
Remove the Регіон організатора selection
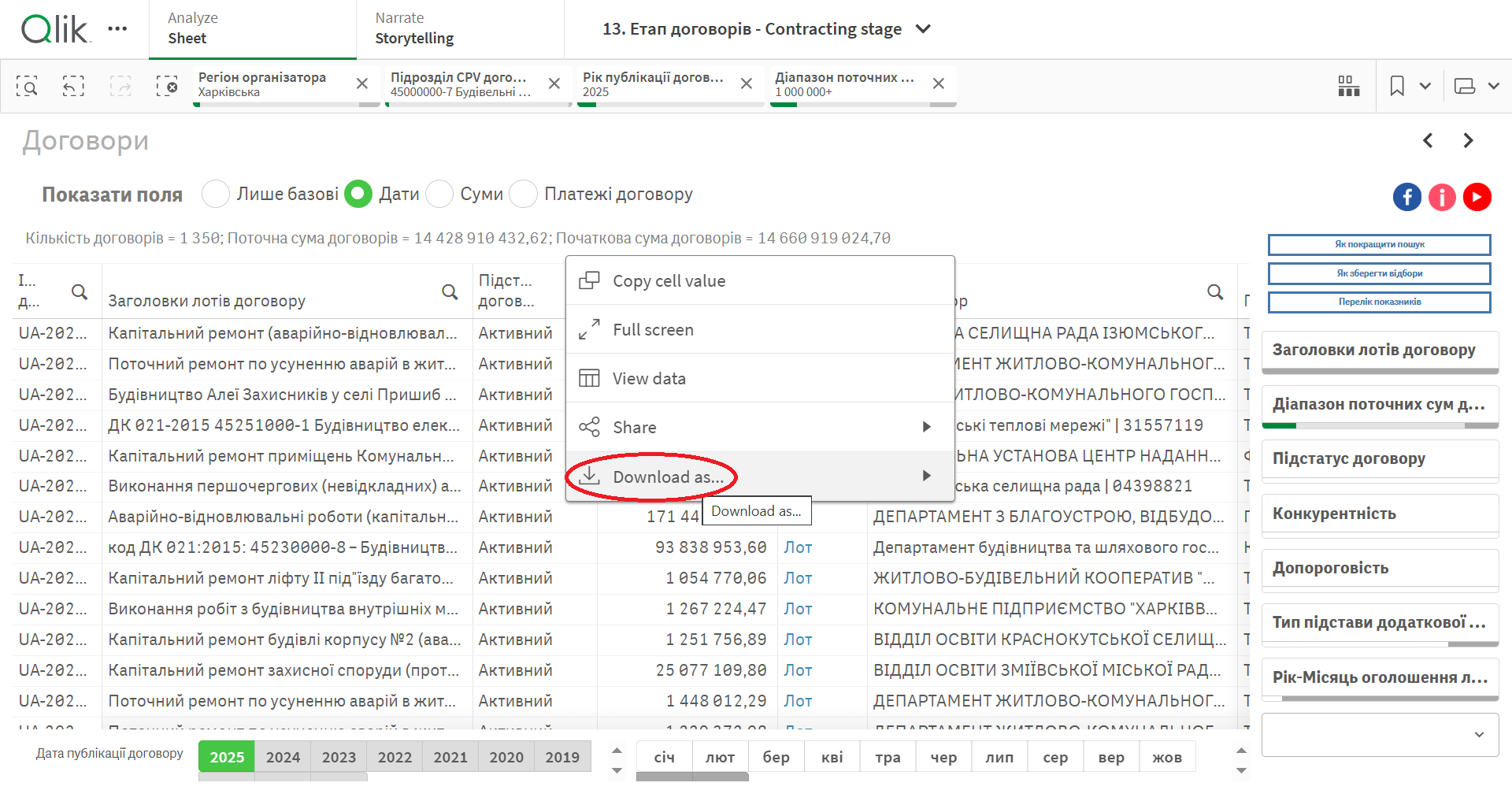point(362,83)
